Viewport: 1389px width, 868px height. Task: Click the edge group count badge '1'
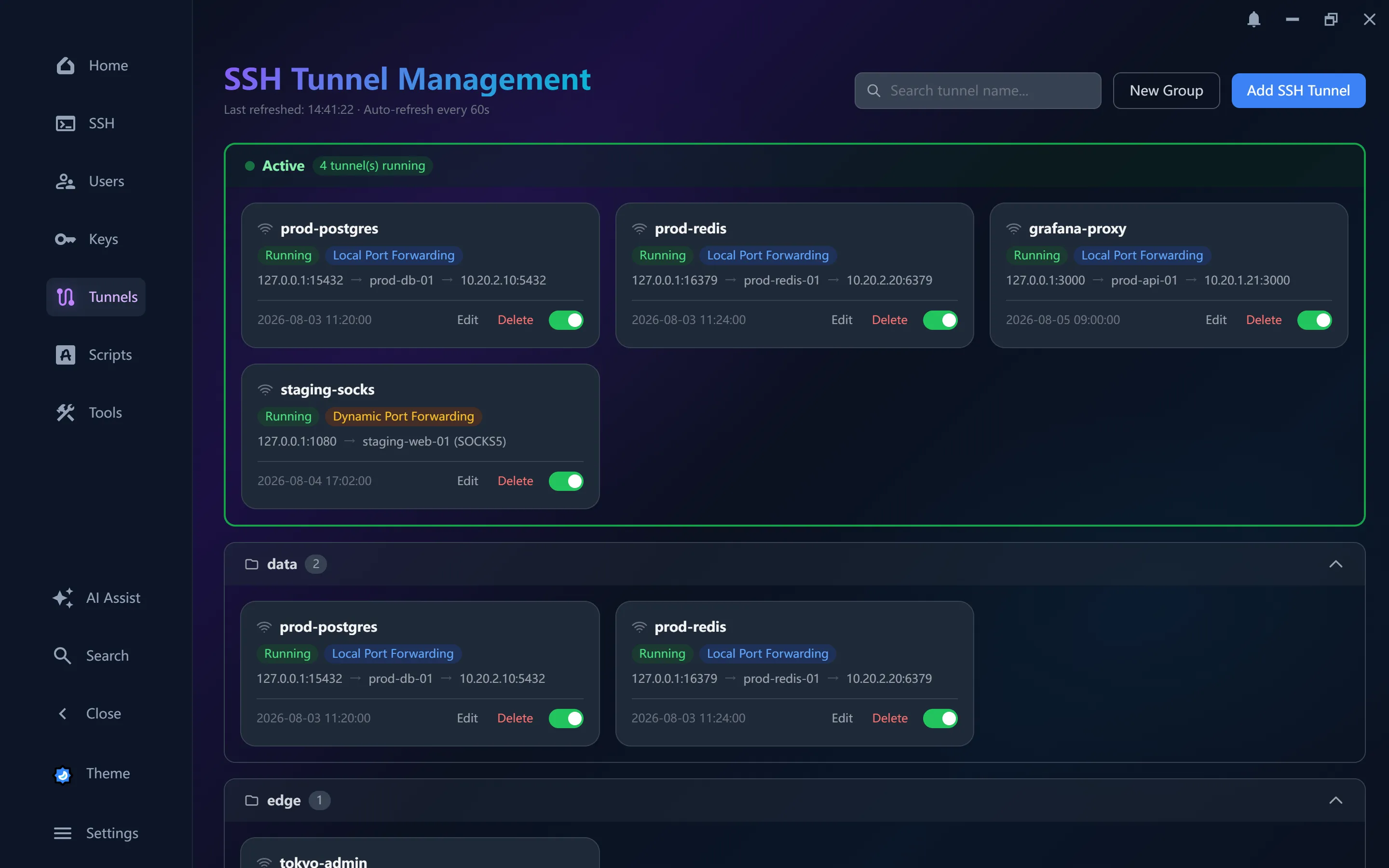pos(319,800)
